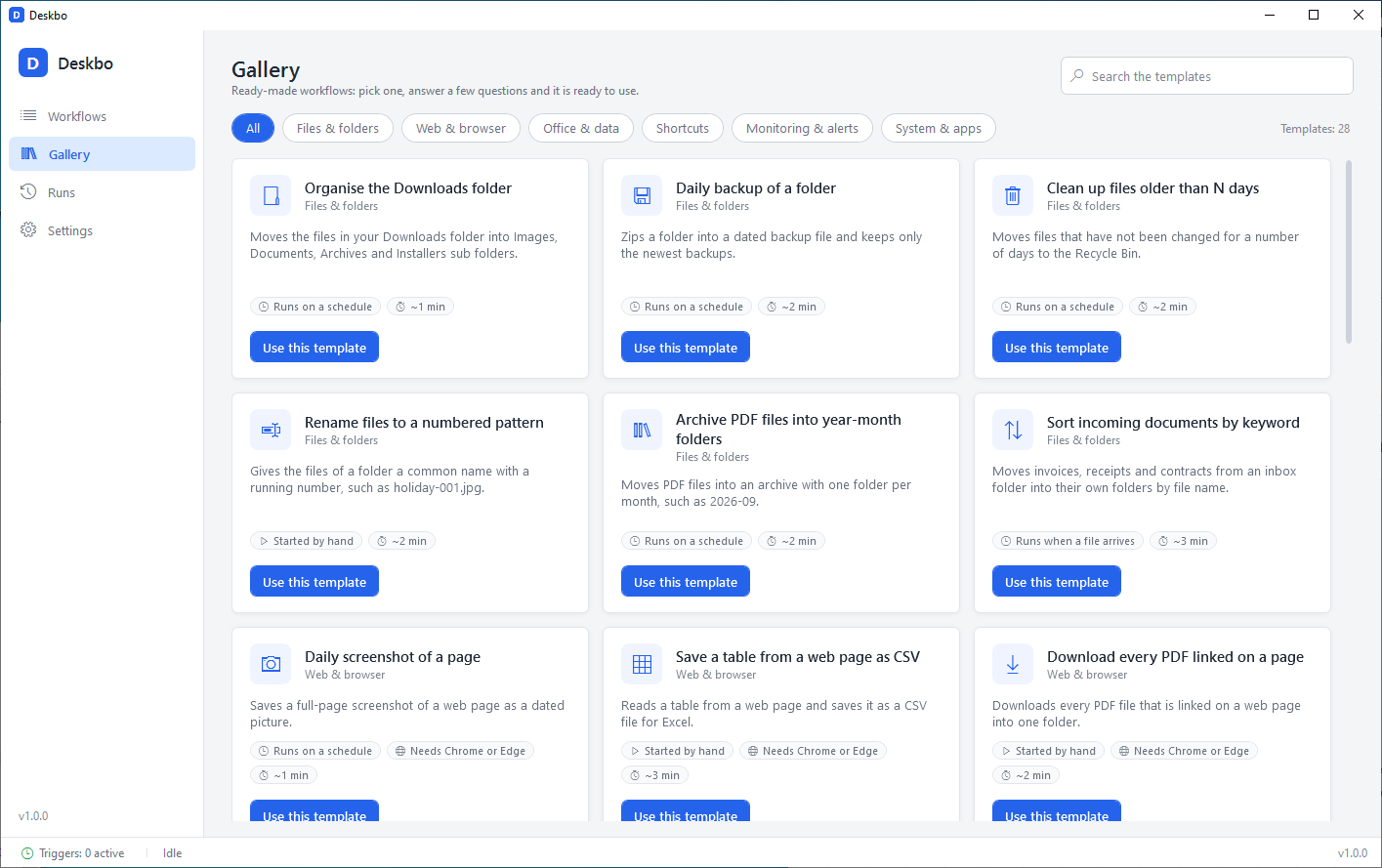Open the Gallery section
Screen dimensions: 1382x868
102,154
